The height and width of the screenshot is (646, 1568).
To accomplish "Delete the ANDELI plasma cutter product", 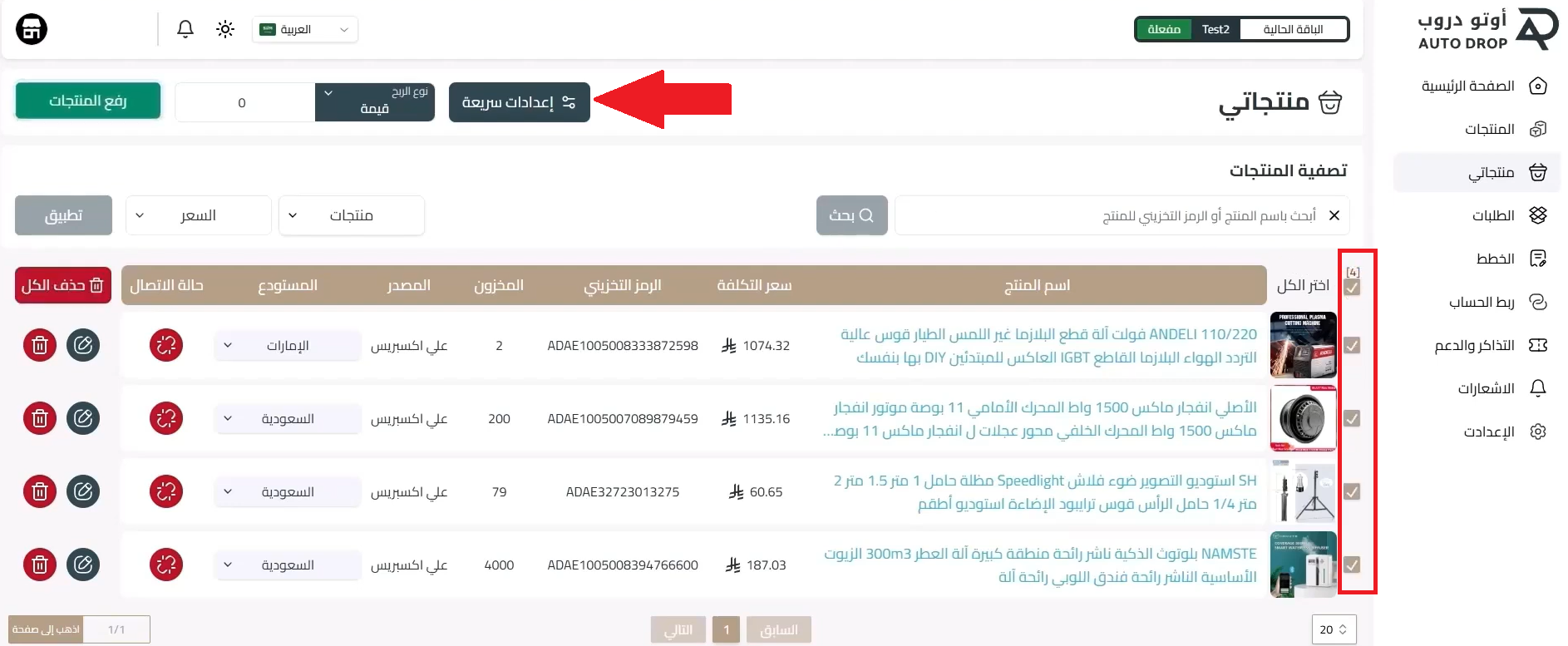I will (40, 345).
